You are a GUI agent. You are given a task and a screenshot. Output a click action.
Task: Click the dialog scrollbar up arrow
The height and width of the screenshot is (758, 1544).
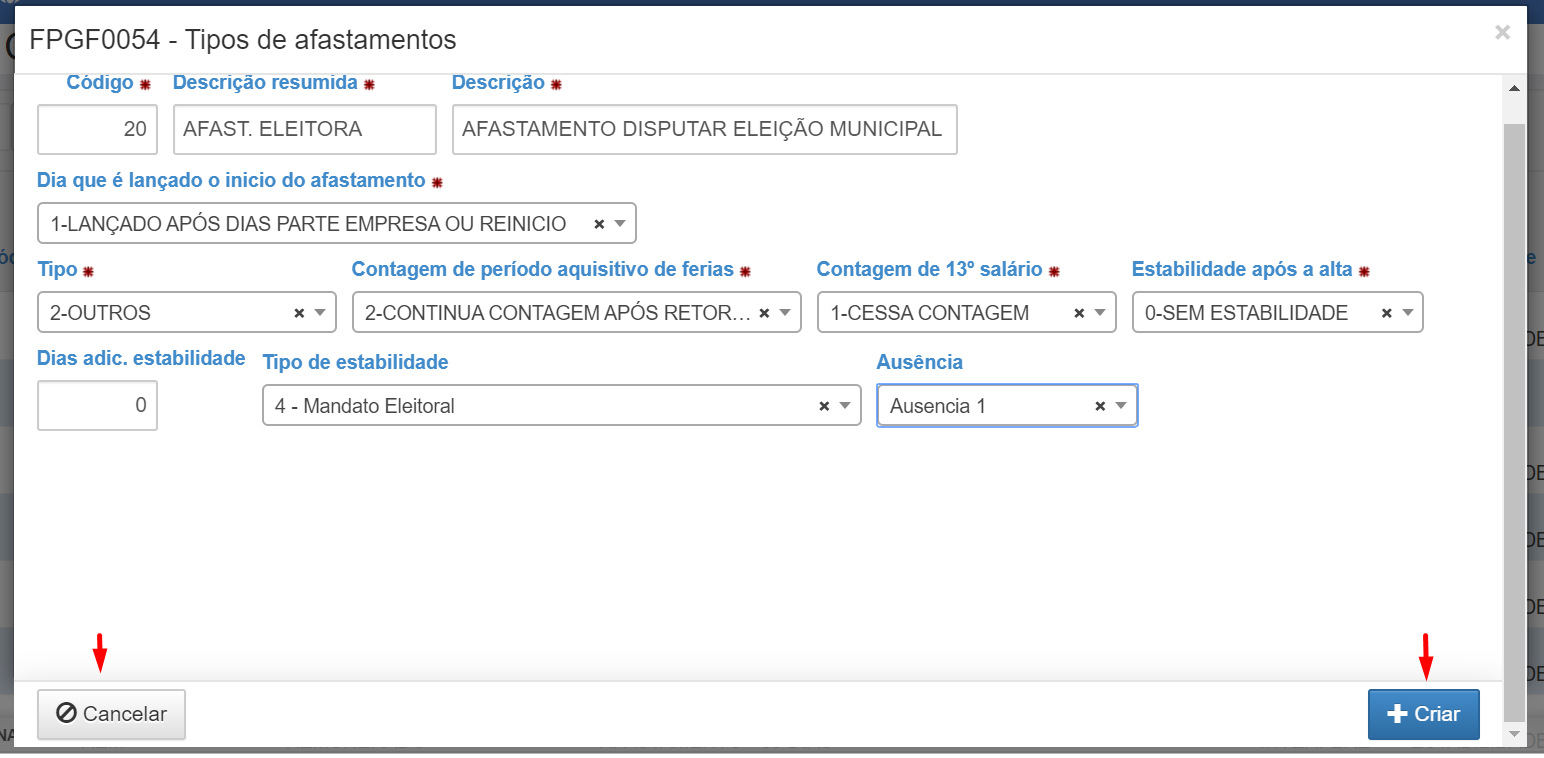(x=1514, y=88)
